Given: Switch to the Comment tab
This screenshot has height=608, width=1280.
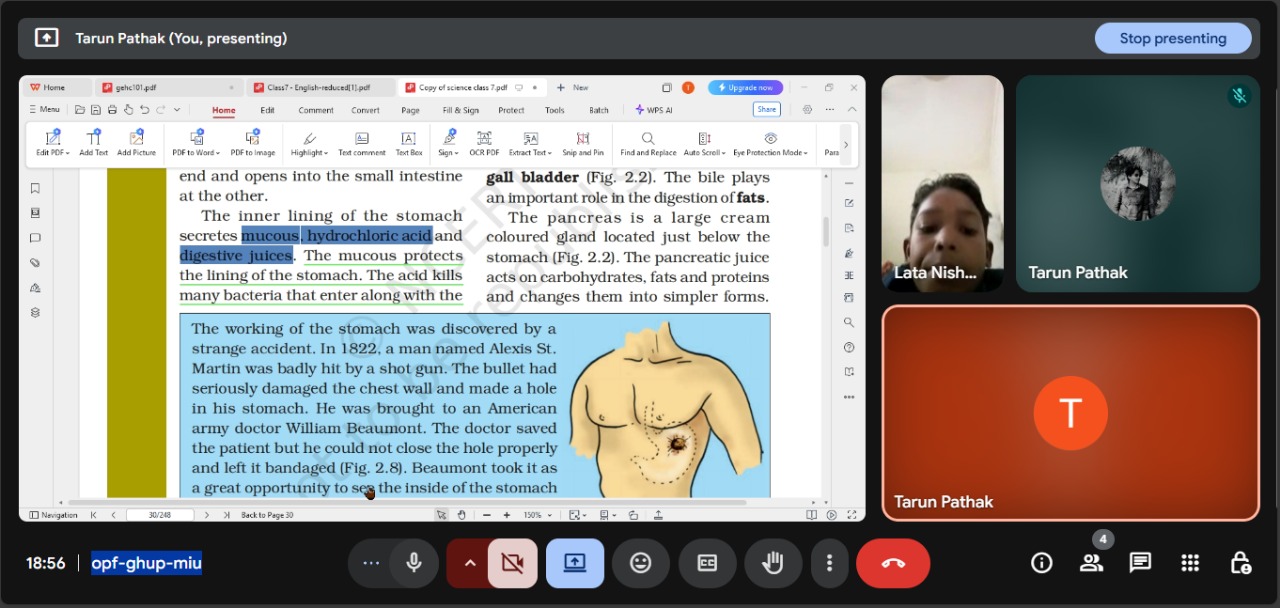Looking at the screenshot, I should pyautogui.click(x=316, y=110).
